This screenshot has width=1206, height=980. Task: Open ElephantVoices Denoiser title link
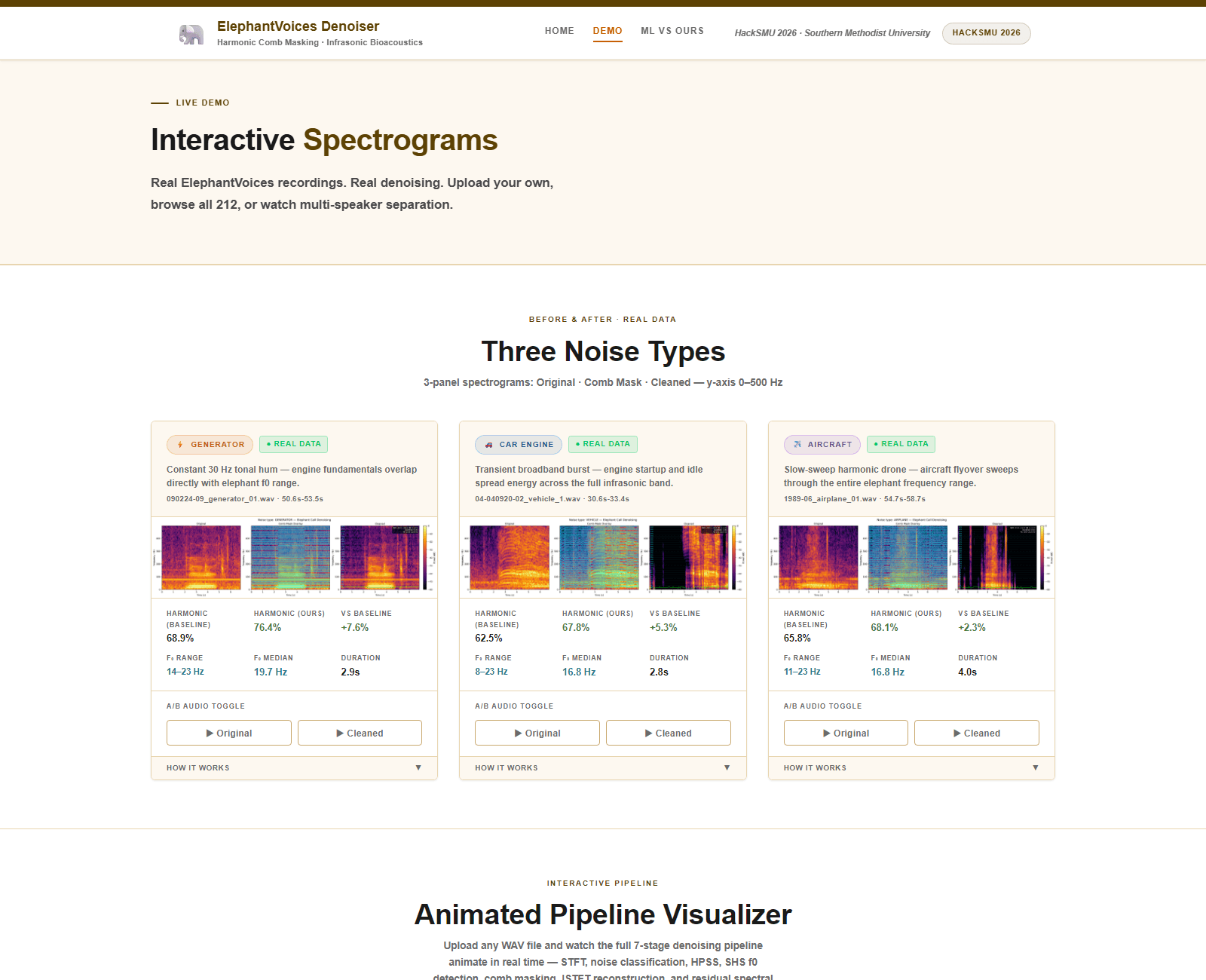tap(298, 26)
